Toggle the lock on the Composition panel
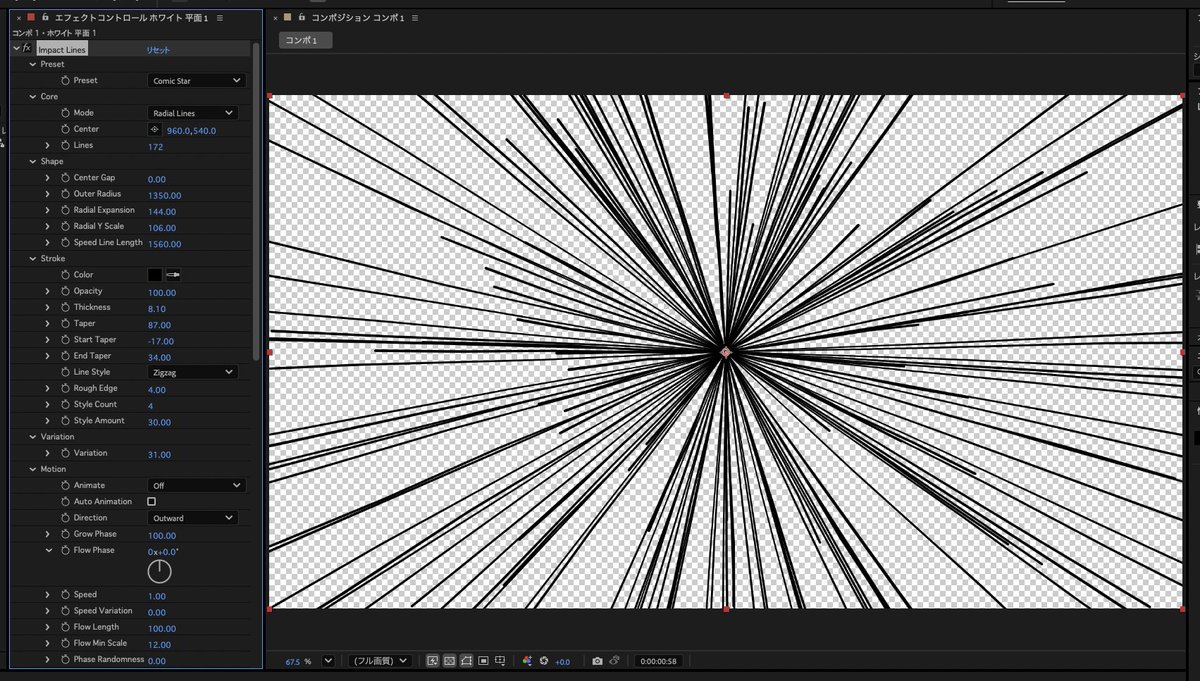 (302, 18)
